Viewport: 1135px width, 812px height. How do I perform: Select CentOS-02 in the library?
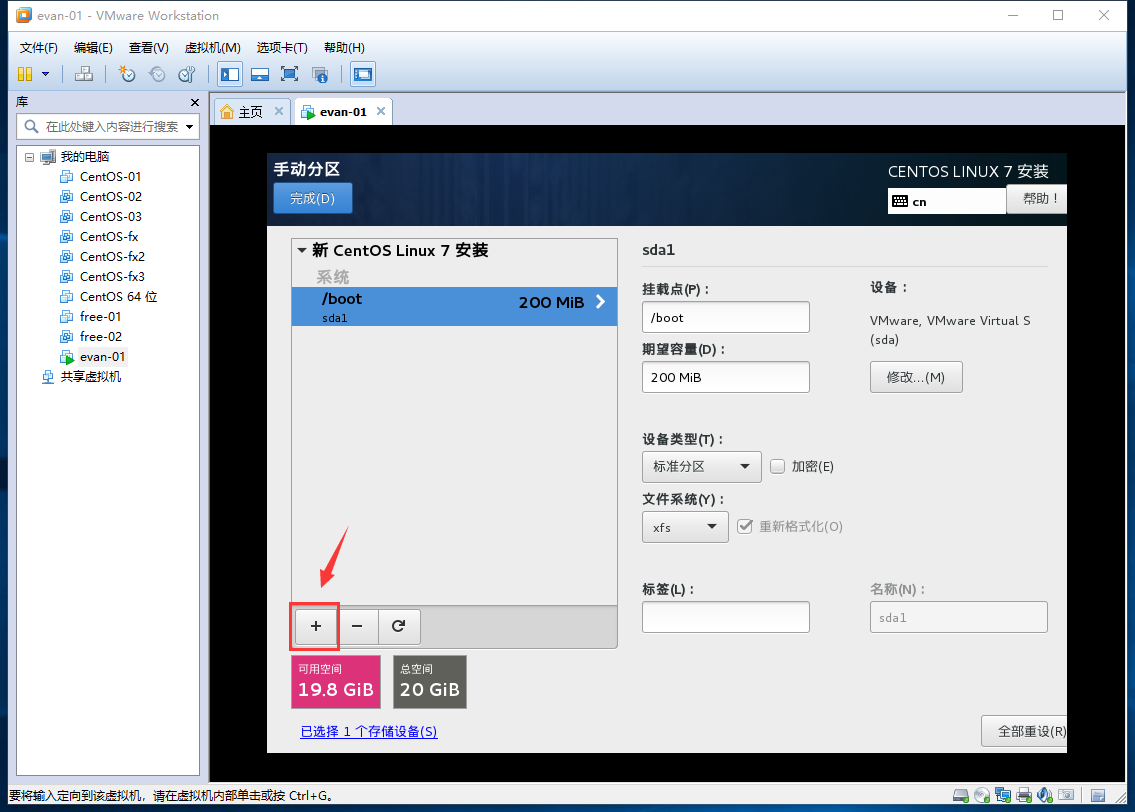(101, 197)
